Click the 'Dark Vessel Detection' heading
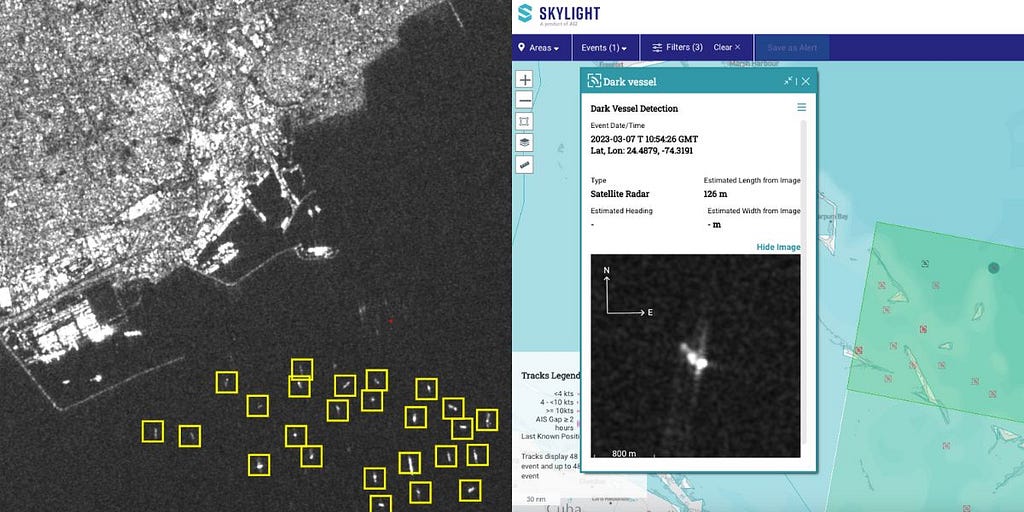The width and height of the screenshot is (1024, 512). [634, 108]
